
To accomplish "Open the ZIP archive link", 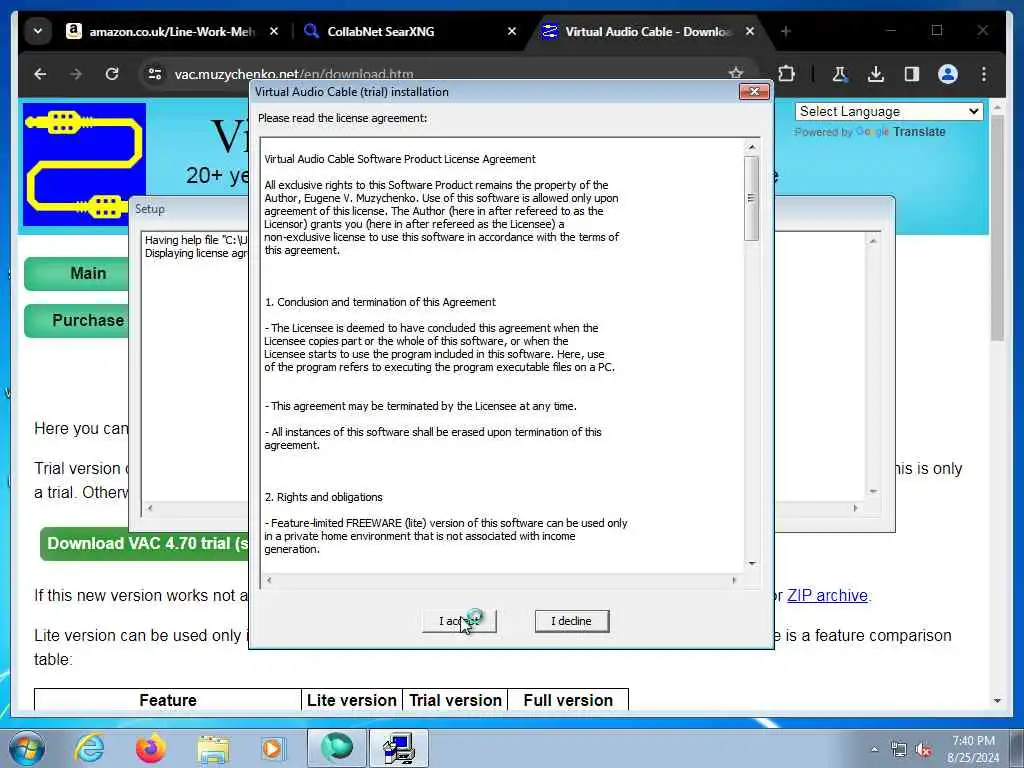I will (x=827, y=596).
